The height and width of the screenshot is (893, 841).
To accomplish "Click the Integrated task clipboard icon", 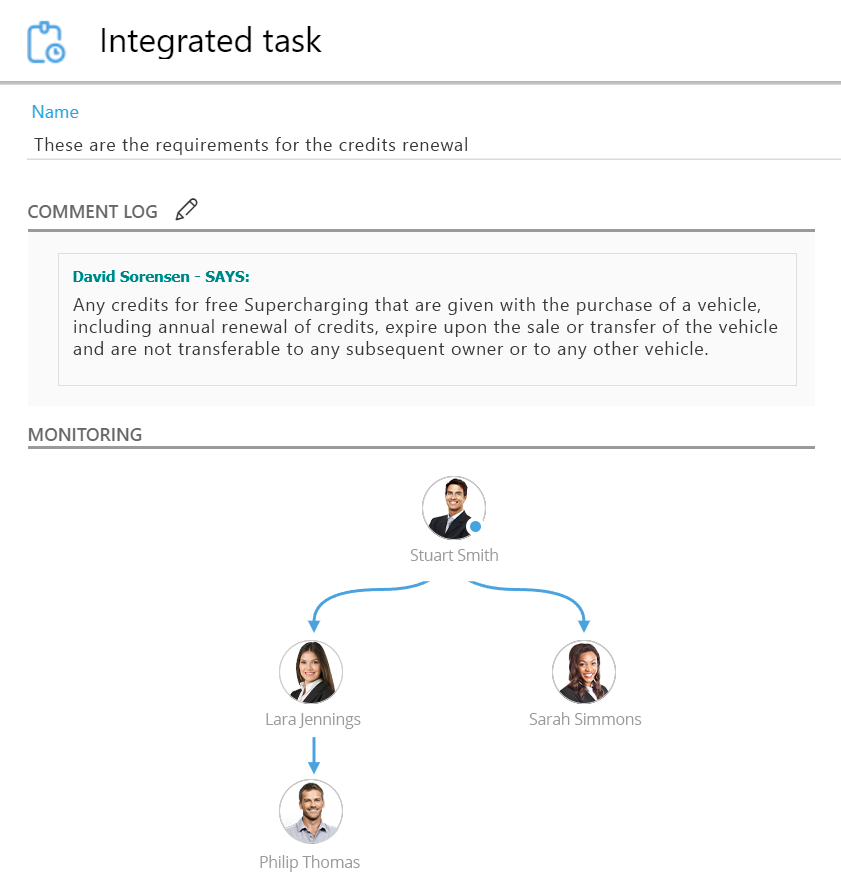I will (x=46, y=42).
